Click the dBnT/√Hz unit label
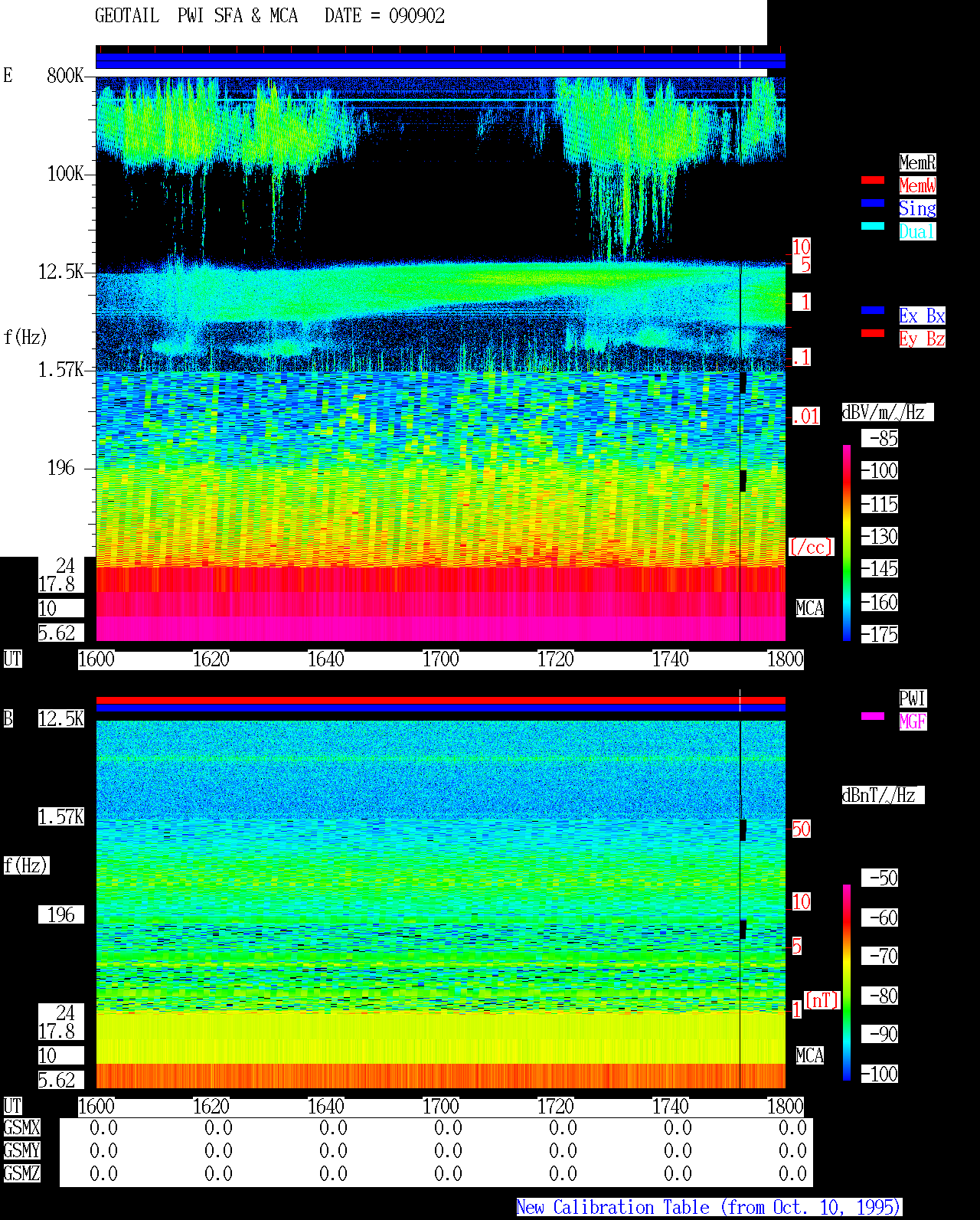Viewport: 980px width, 1220px height. coord(883,795)
